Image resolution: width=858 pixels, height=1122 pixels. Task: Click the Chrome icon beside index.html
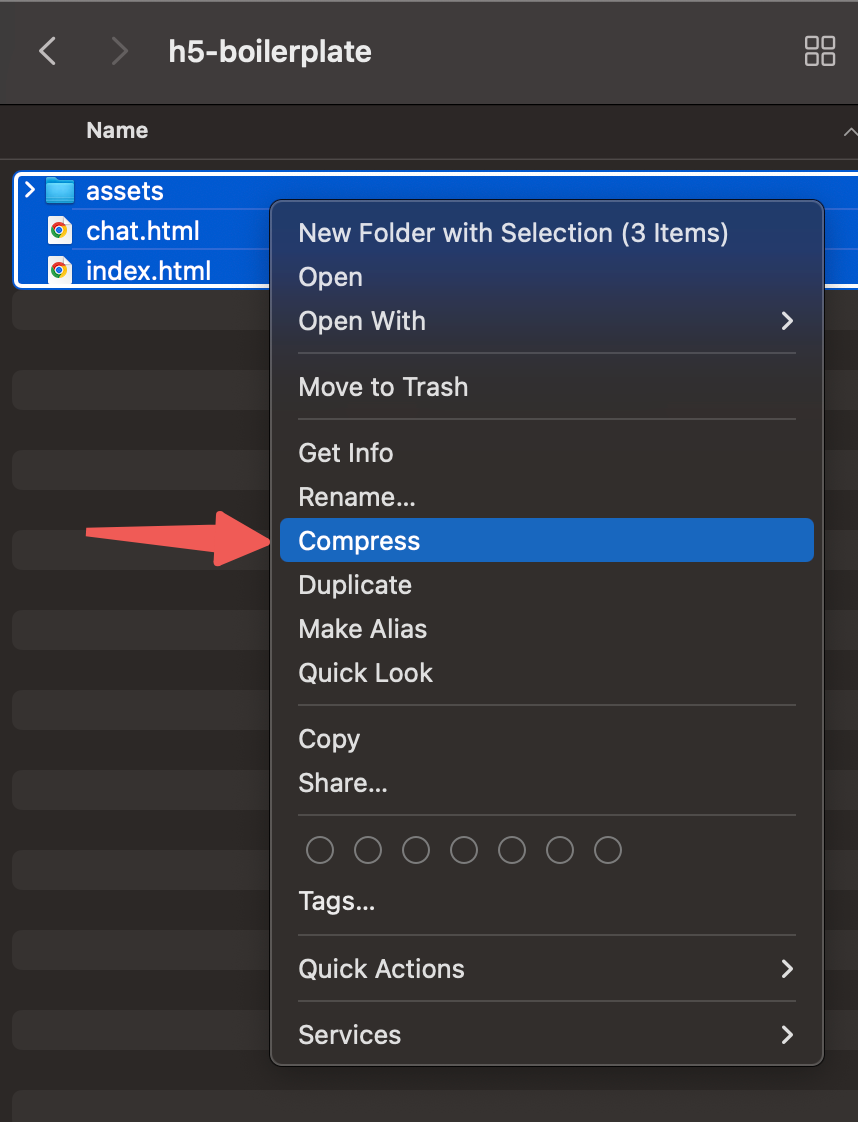pyautogui.click(x=60, y=270)
